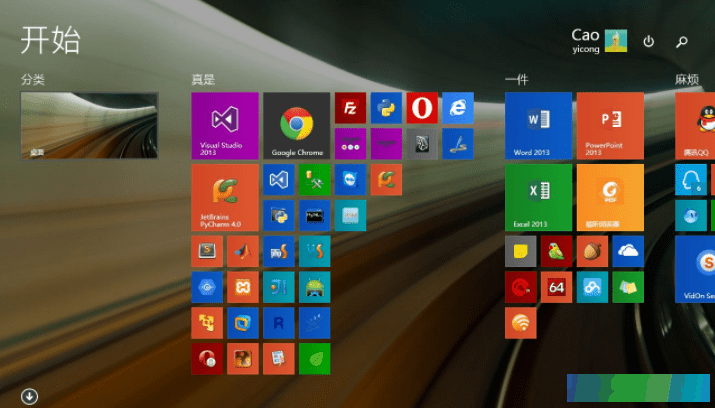Click the small blue Visual Studio tile
Image resolution: width=715 pixels, height=408 pixels.
(x=279, y=180)
